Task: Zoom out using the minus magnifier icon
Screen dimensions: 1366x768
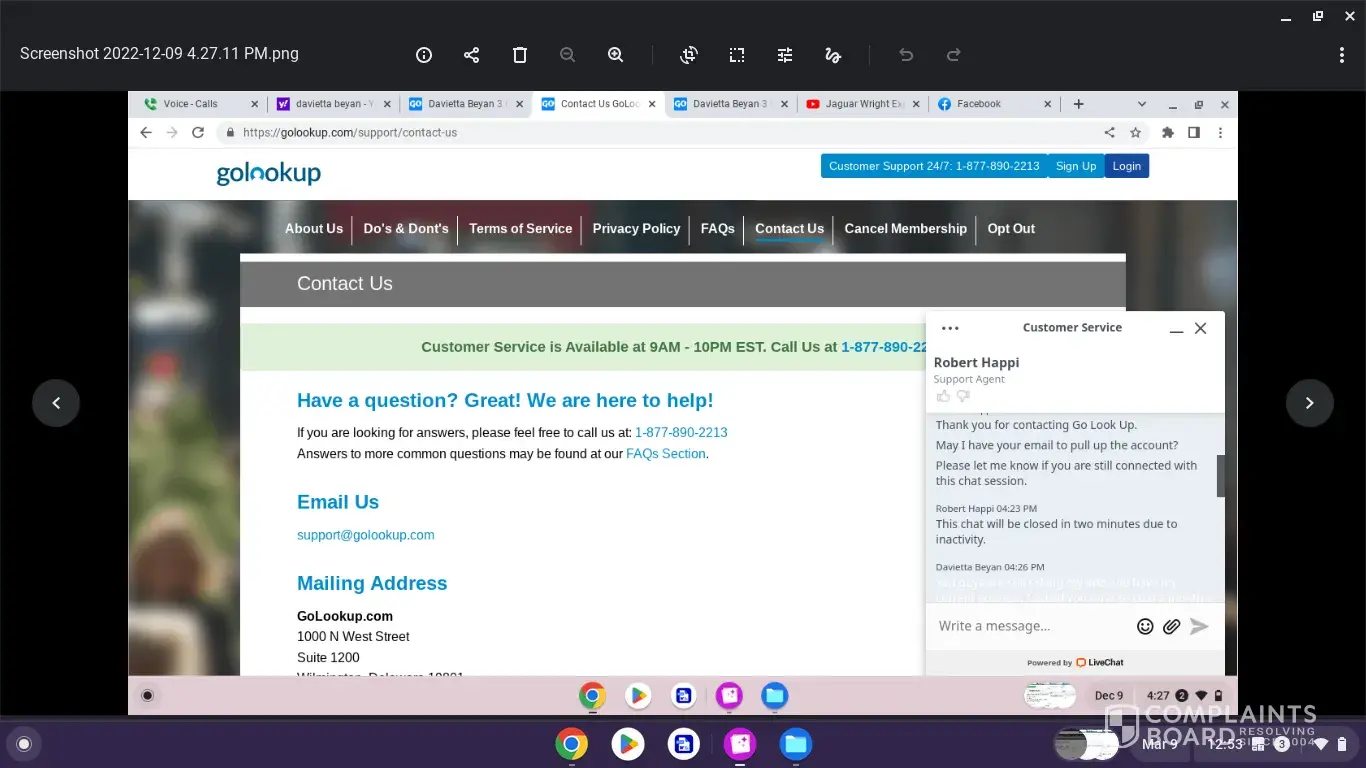Action: [568, 55]
